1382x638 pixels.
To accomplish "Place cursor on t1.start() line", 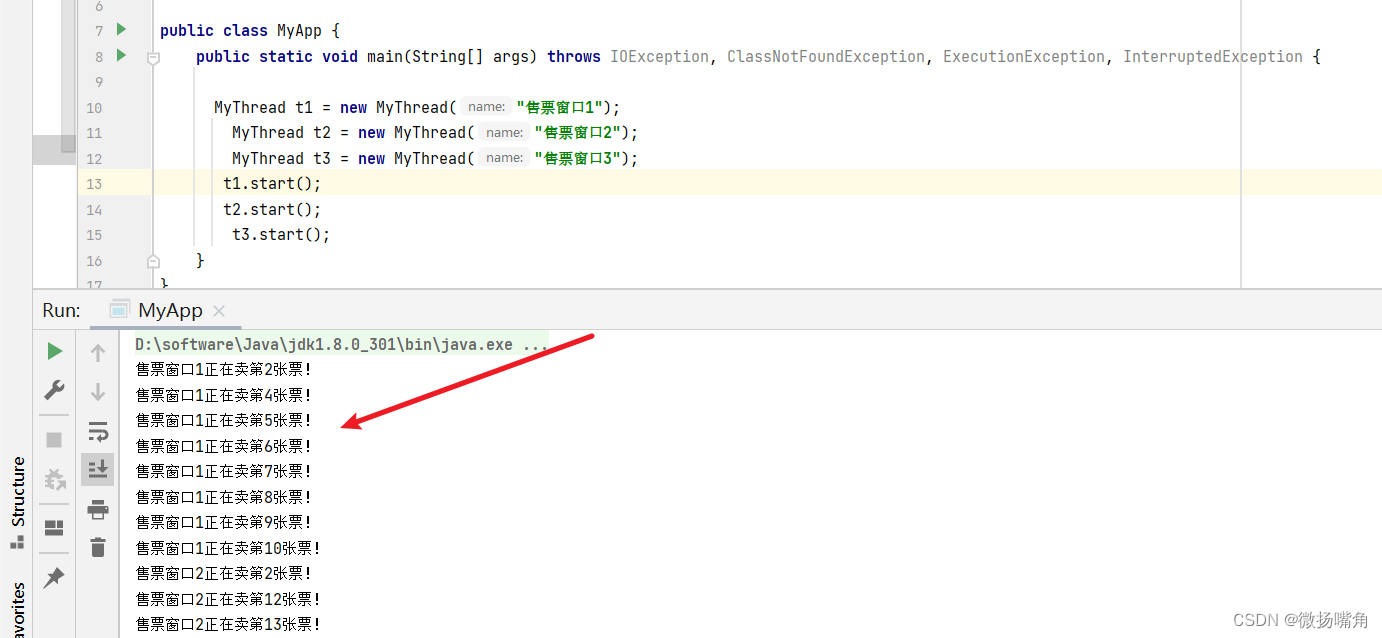I will coord(272,183).
